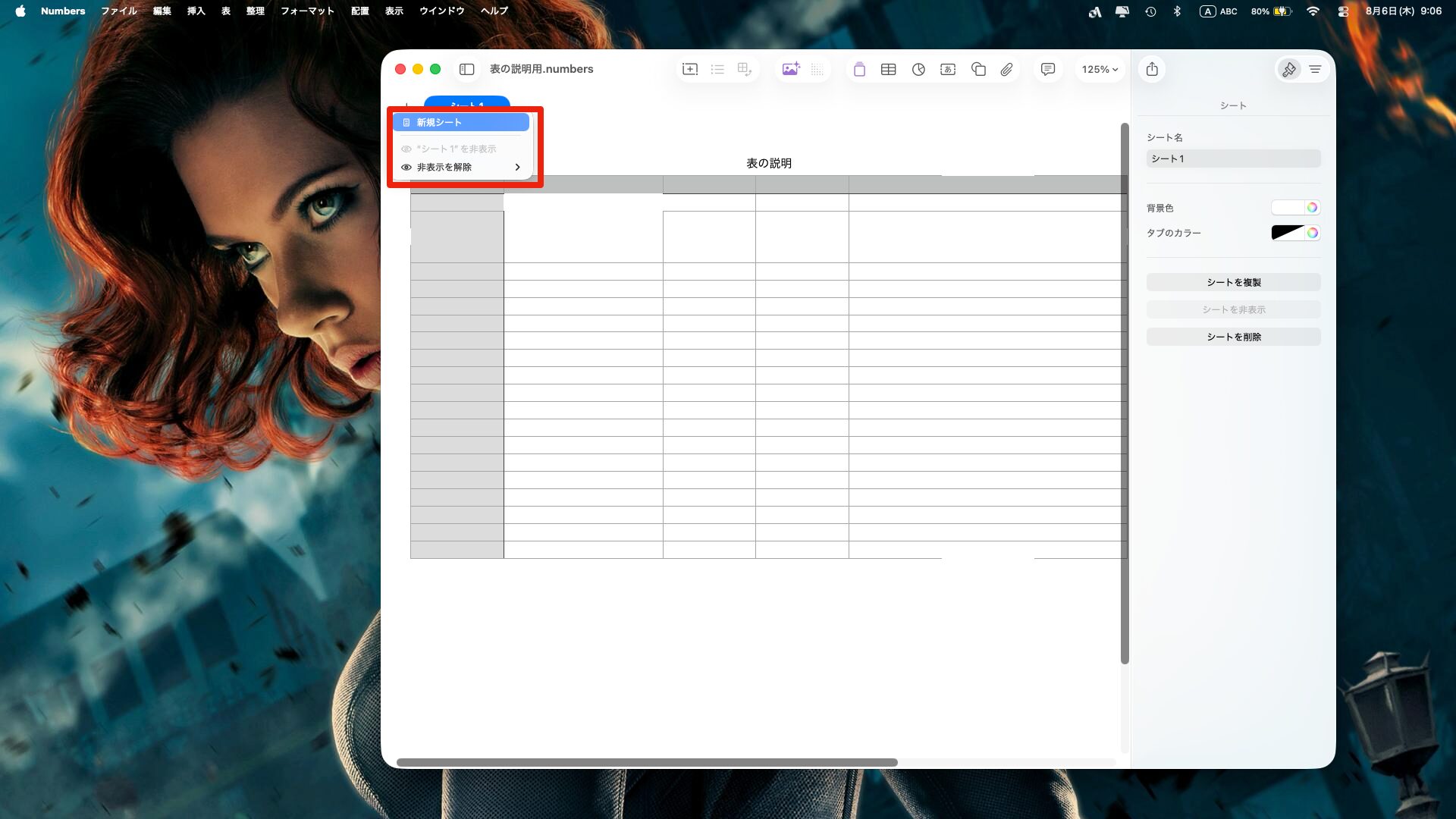
Task: Open the 背景色 color wheel picker
Action: (x=1313, y=208)
